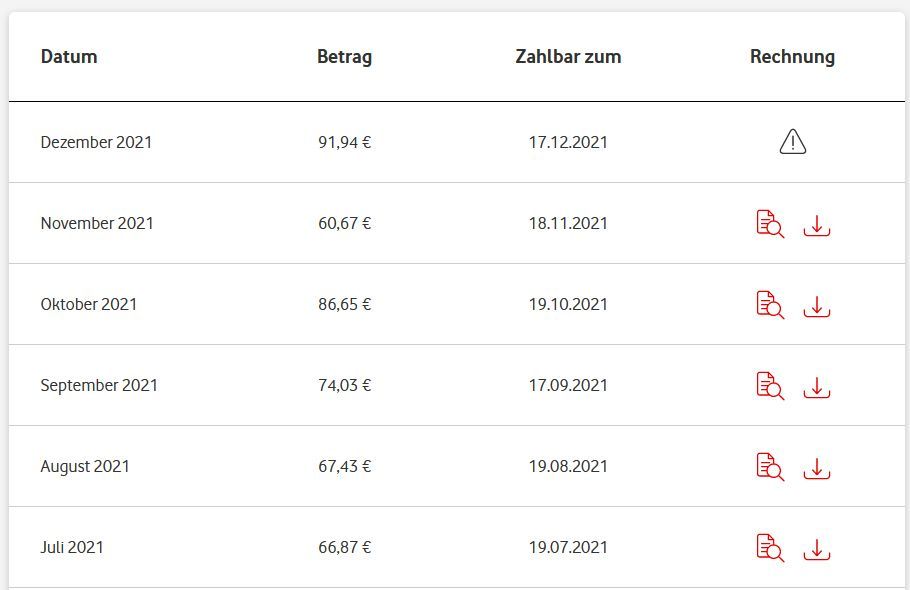
Task: Click the Betrag column header
Action: click(344, 57)
